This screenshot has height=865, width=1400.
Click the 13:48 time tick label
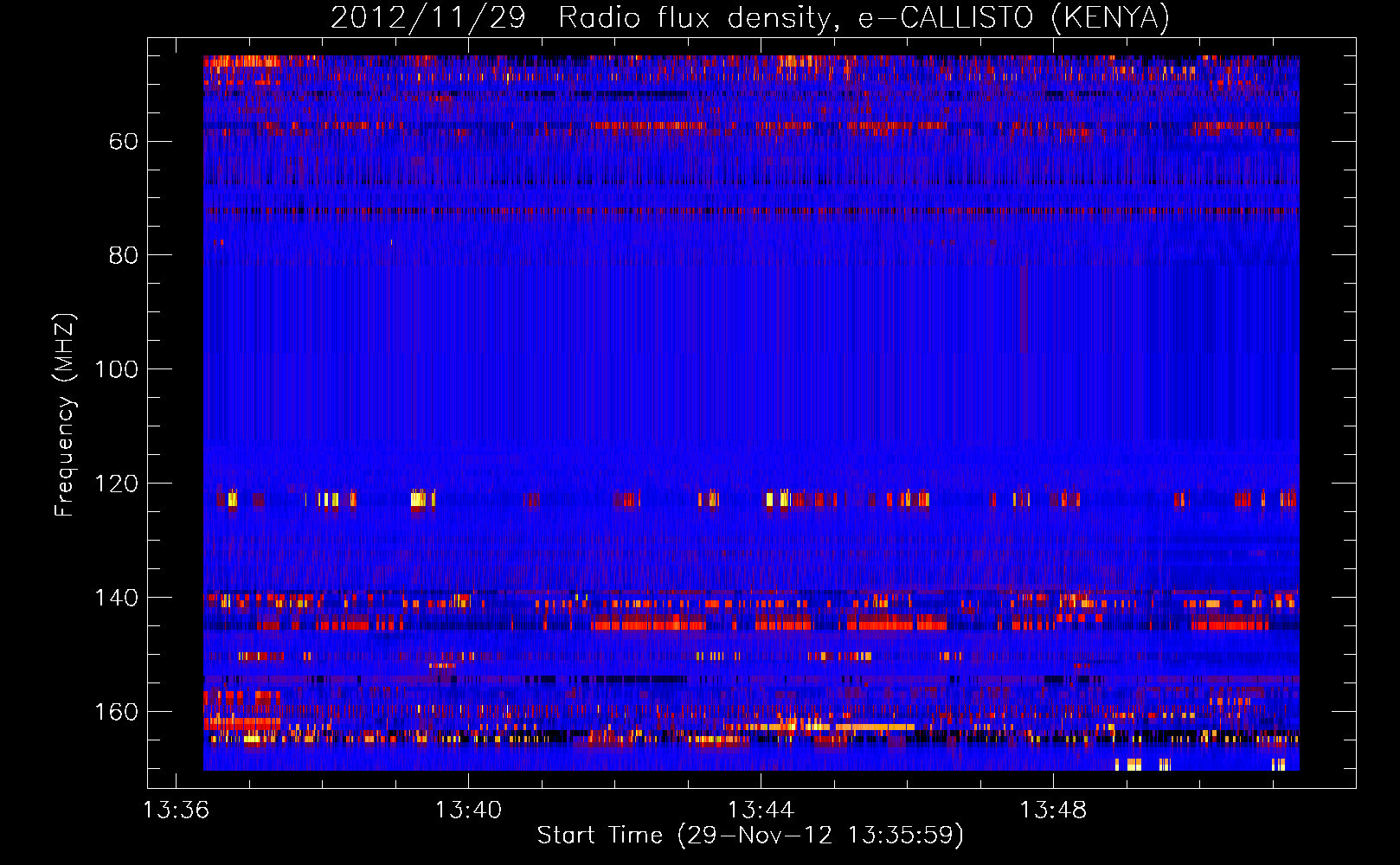(1053, 811)
